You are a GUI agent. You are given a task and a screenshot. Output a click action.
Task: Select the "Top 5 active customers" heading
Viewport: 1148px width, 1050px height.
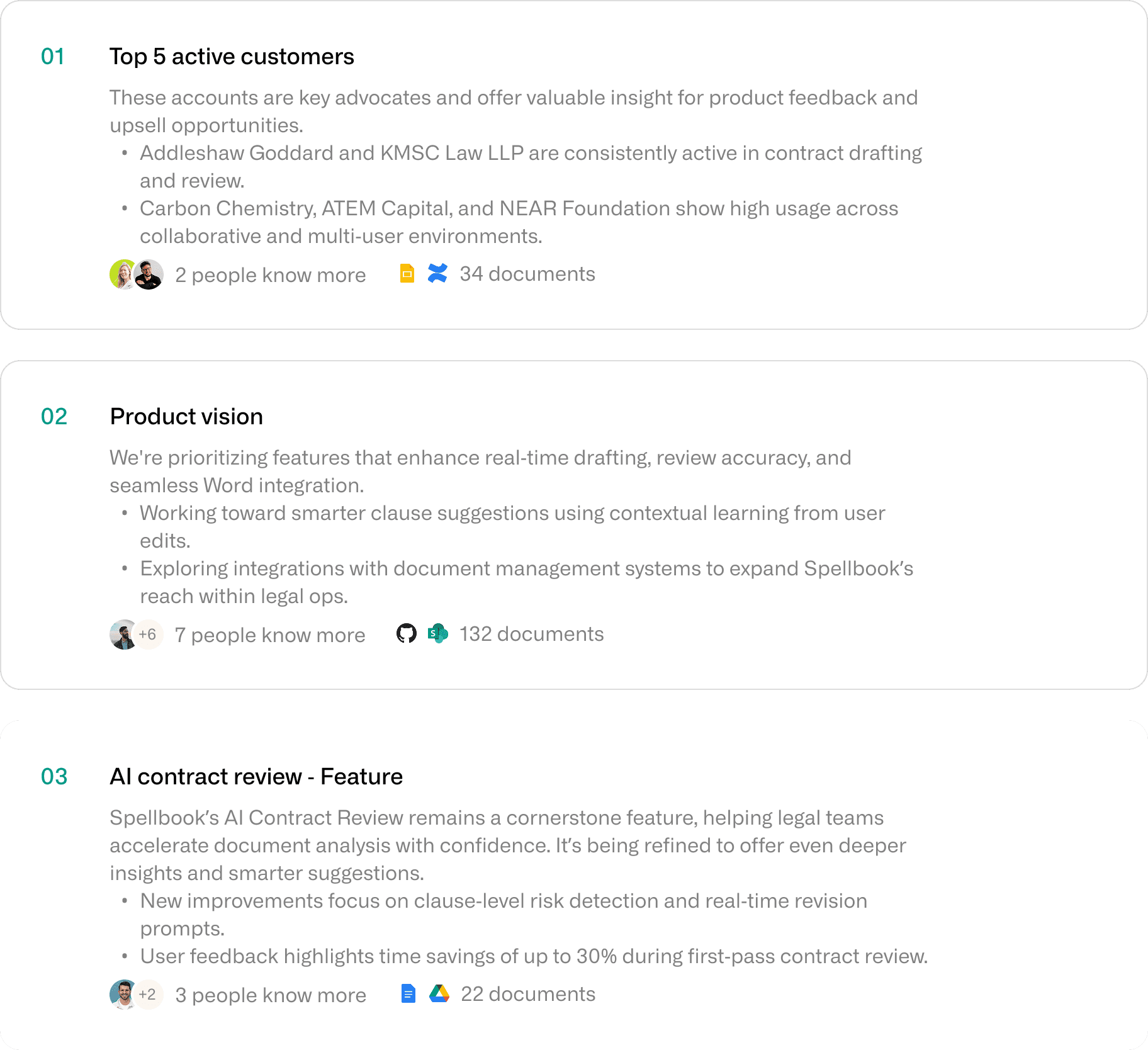(232, 57)
